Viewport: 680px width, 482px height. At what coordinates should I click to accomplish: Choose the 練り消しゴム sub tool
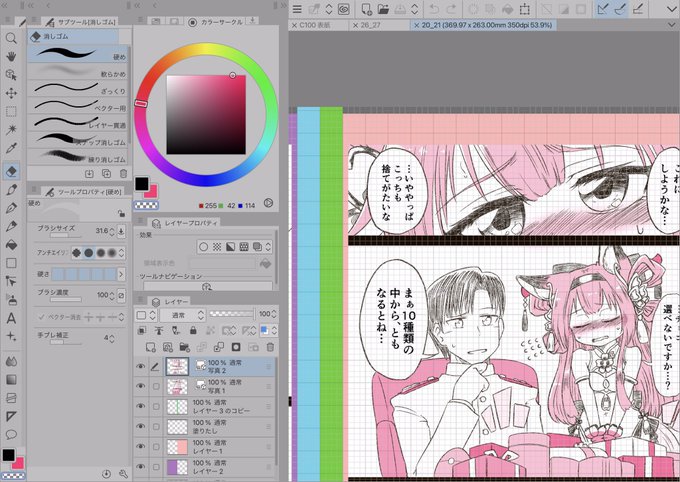point(78,156)
